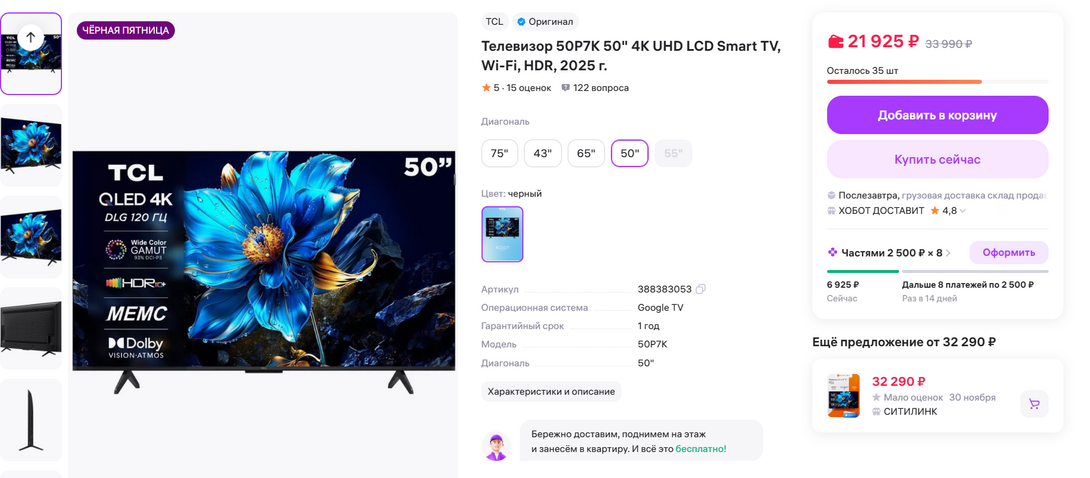Click the wallet icon beside the price
This screenshot has height=478, width=1090.
pyautogui.click(x=836, y=42)
